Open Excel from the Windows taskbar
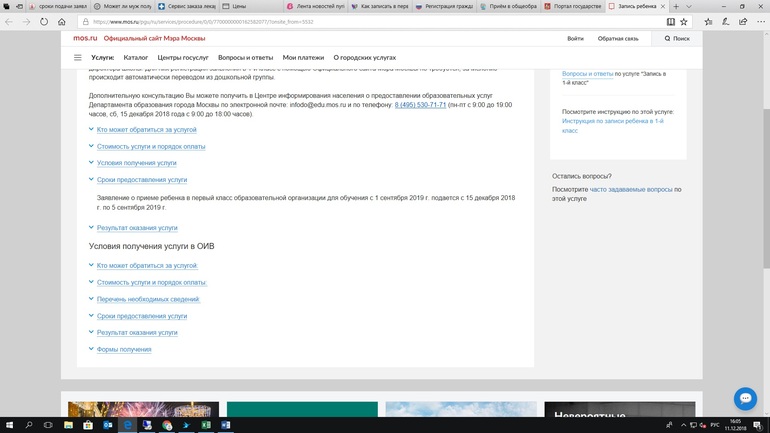 205,425
